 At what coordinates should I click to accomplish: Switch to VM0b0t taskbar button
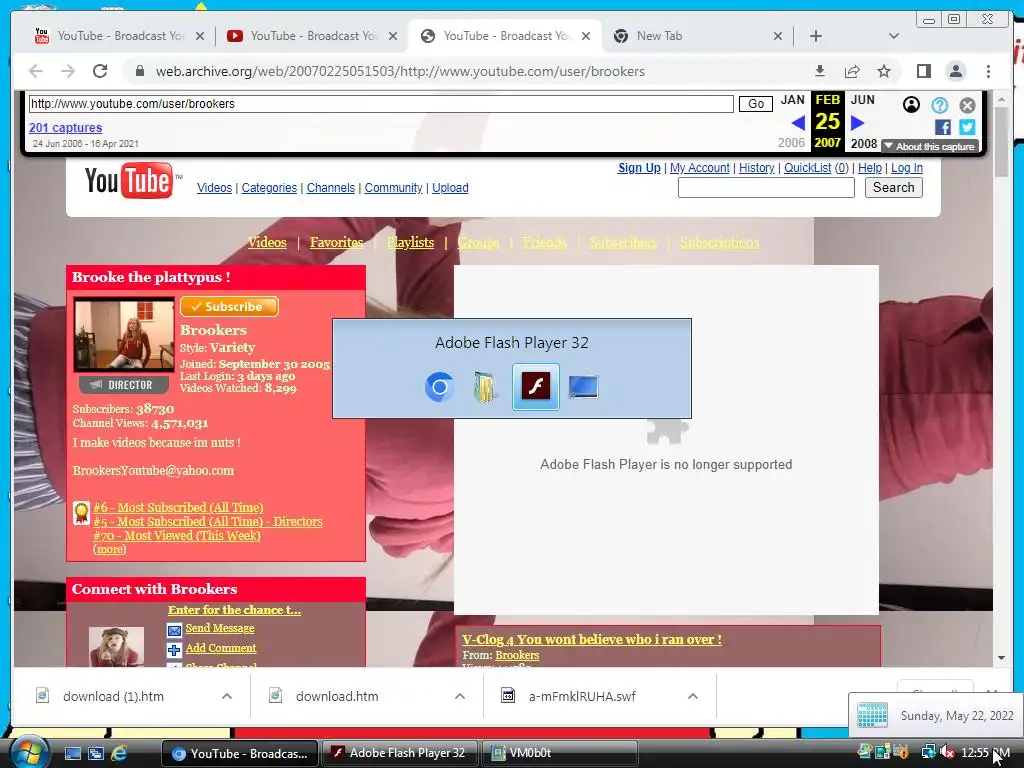559,753
